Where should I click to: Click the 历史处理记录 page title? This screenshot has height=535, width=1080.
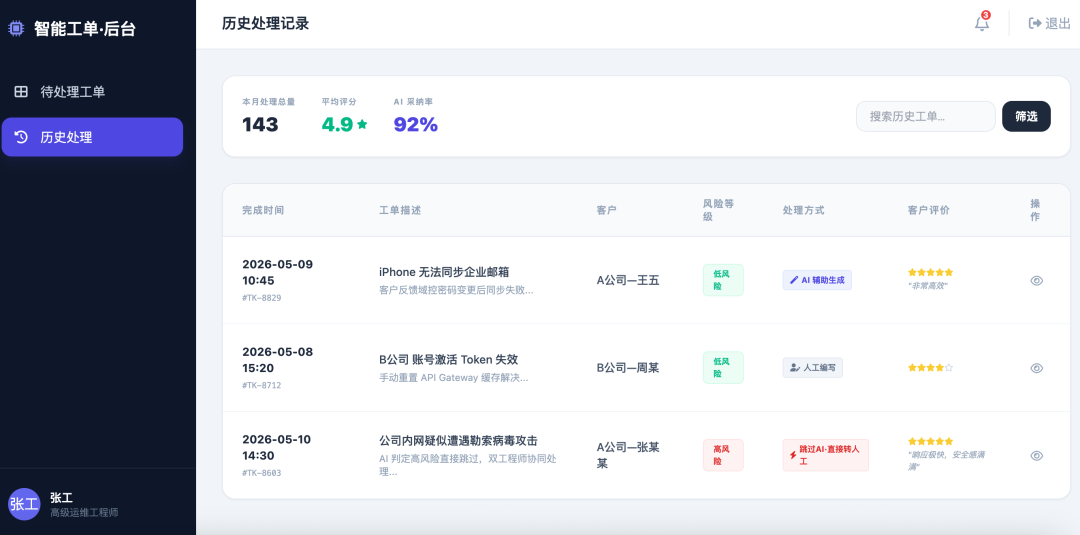[265, 23]
